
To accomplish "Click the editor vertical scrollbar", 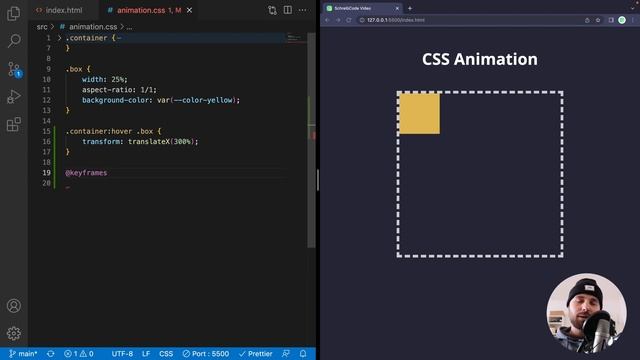I will pyautogui.click(x=311, y=140).
